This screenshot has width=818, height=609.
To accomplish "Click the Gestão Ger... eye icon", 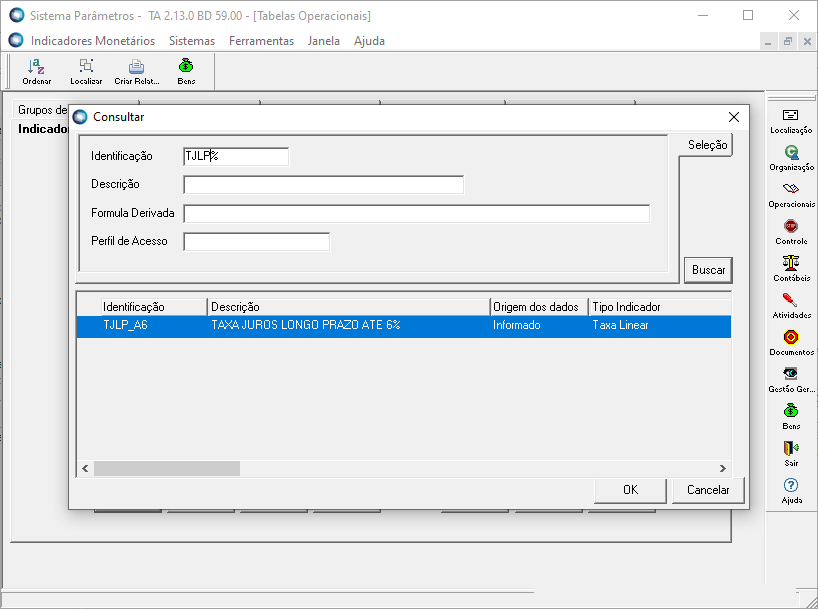I will [791, 380].
